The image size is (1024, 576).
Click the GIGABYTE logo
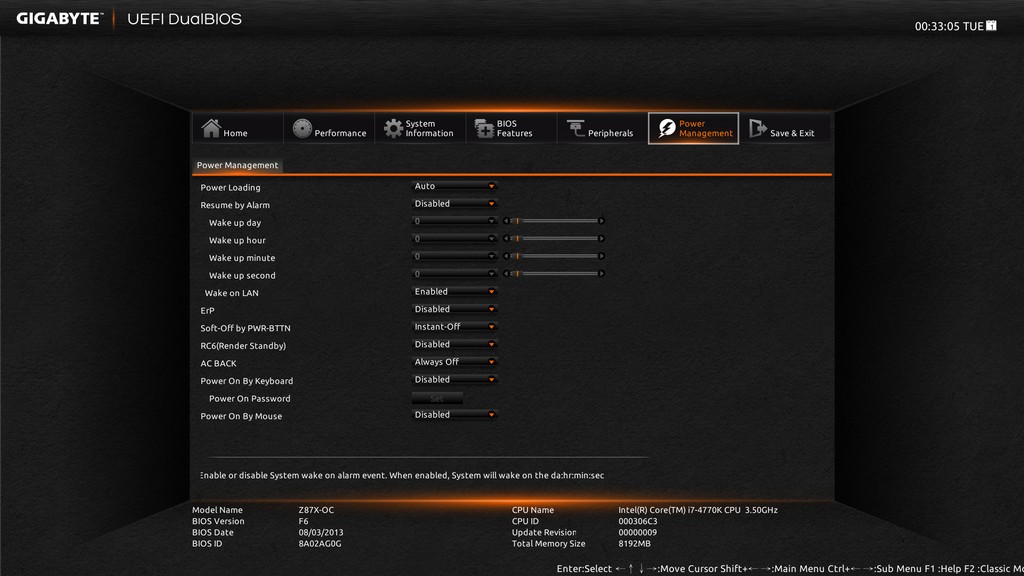pos(59,18)
